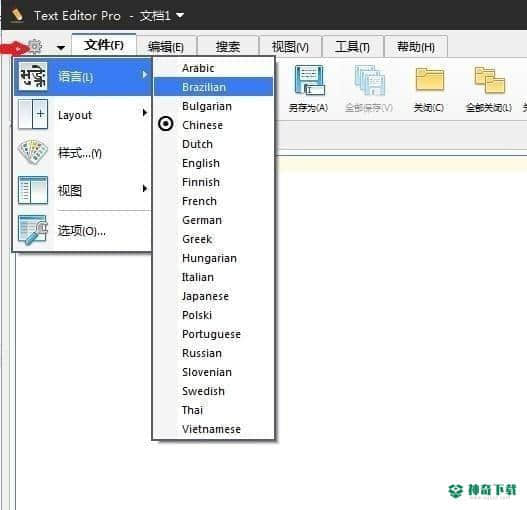Choose Hungarian from language list
Screen dimensions: 527x510
coord(213,258)
